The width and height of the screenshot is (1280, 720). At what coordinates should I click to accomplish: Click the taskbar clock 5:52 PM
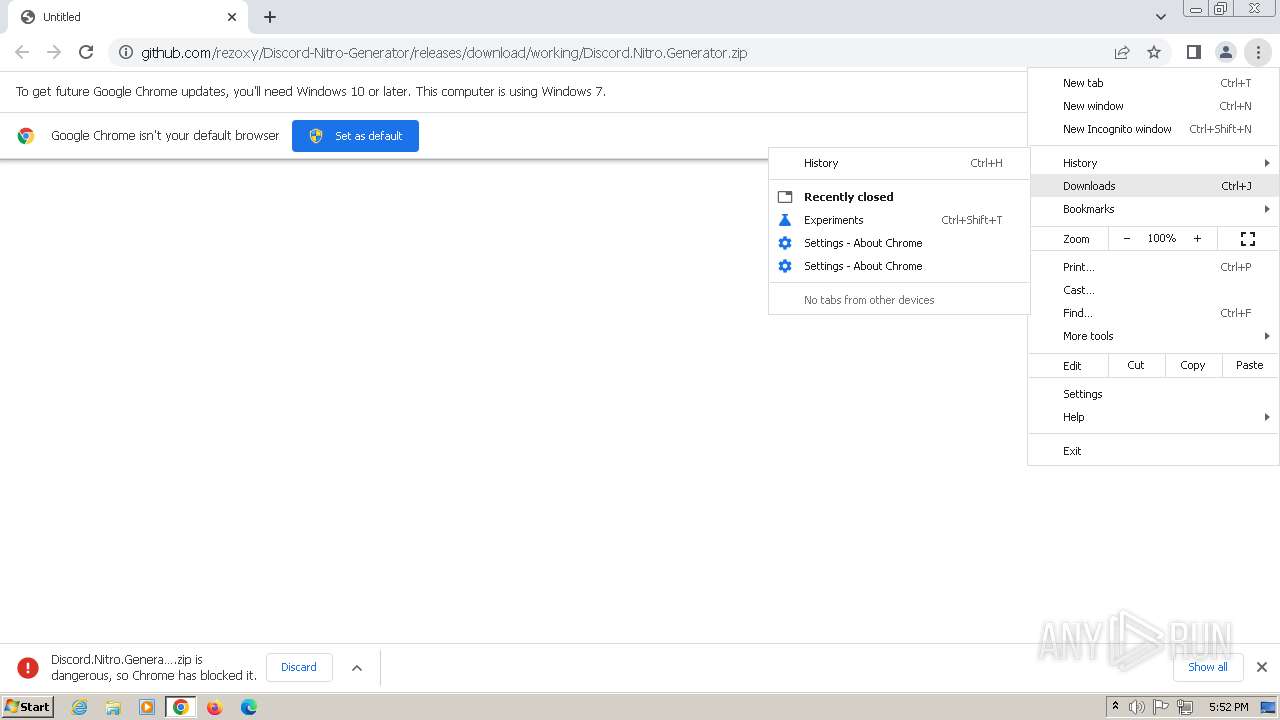(x=1228, y=707)
